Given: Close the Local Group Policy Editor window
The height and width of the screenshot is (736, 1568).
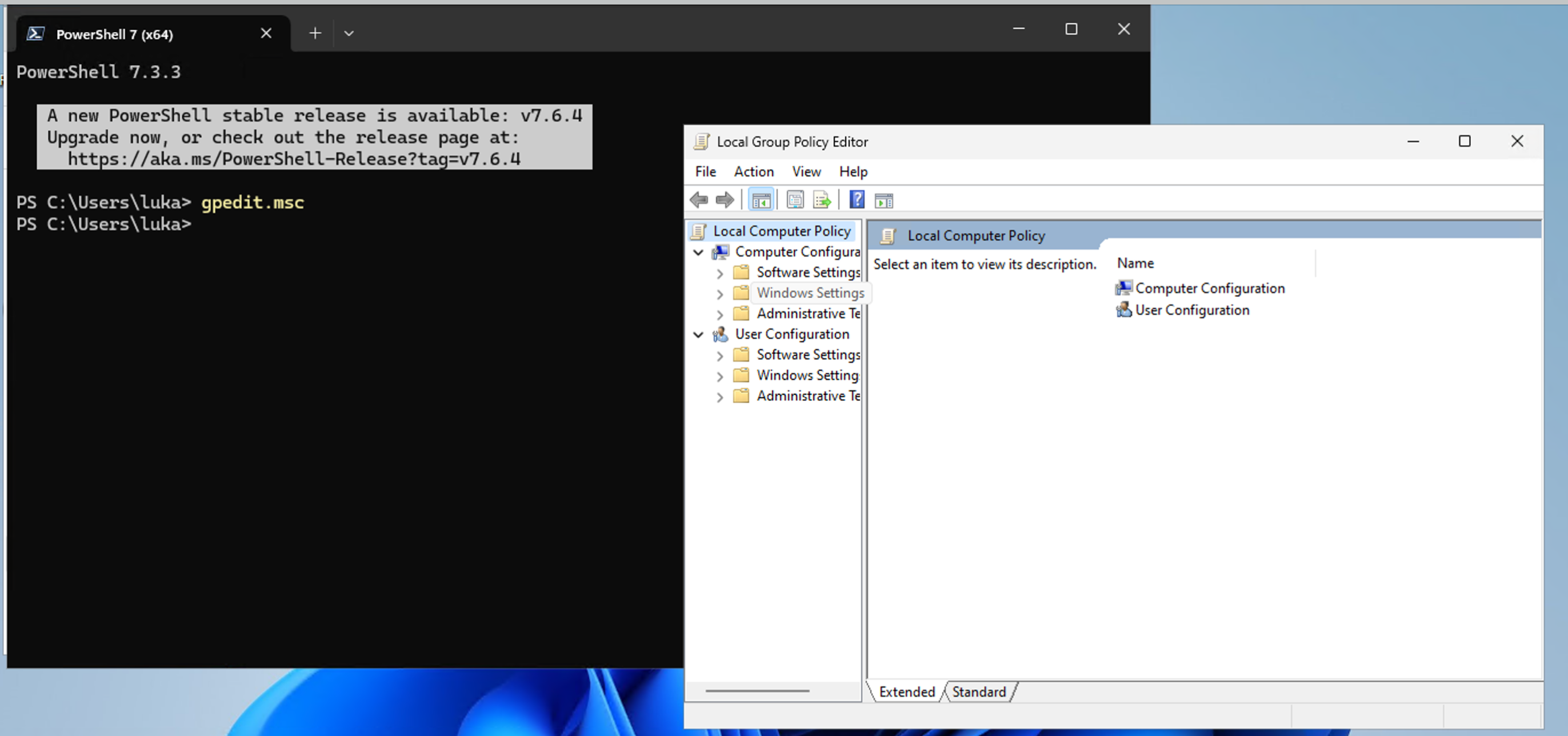Looking at the screenshot, I should (1517, 141).
